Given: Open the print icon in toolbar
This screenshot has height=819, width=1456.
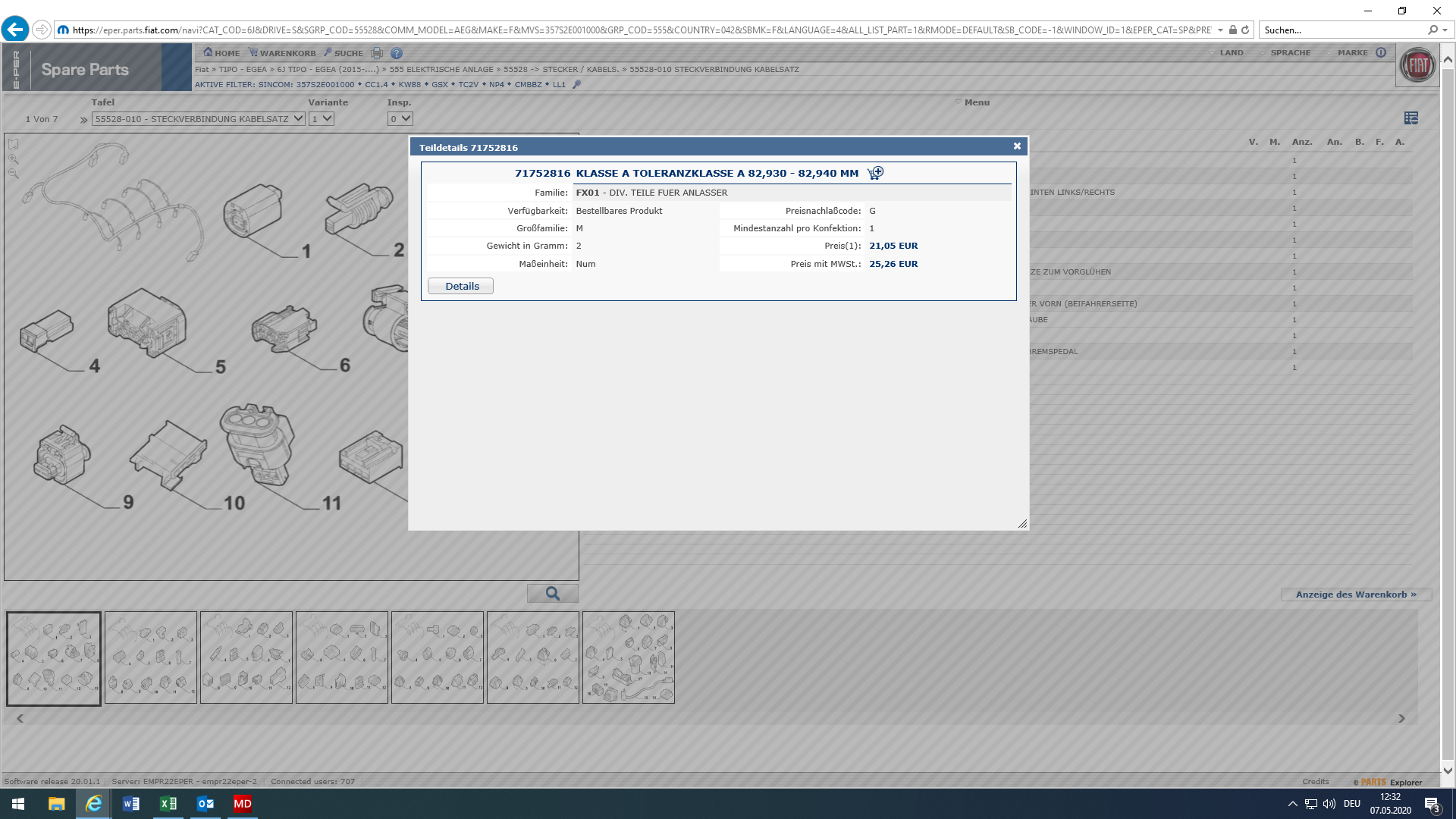Looking at the screenshot, I should [377, 53].
